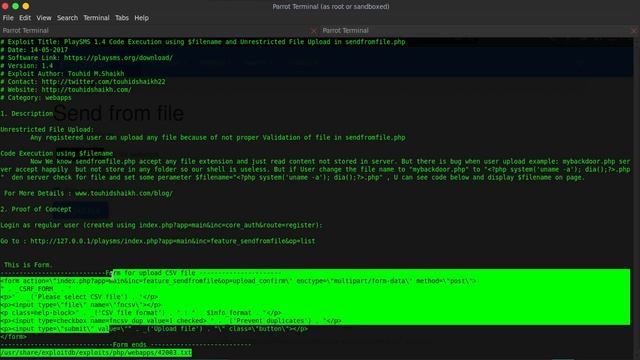Click the input type file fncsv line
640x360 pixels.
pos(81,305)
